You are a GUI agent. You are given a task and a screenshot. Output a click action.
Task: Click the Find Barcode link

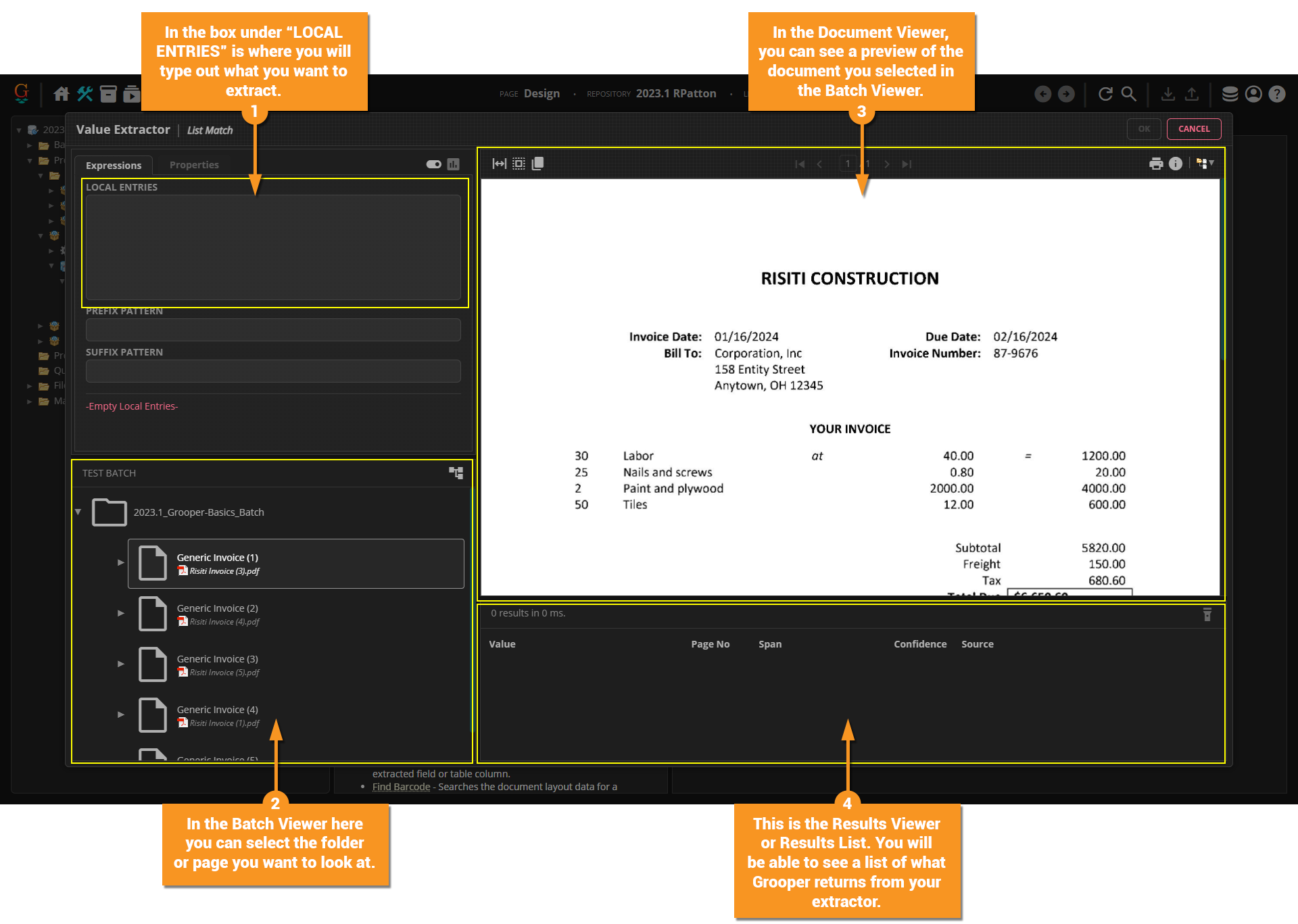tap(401, 787)
